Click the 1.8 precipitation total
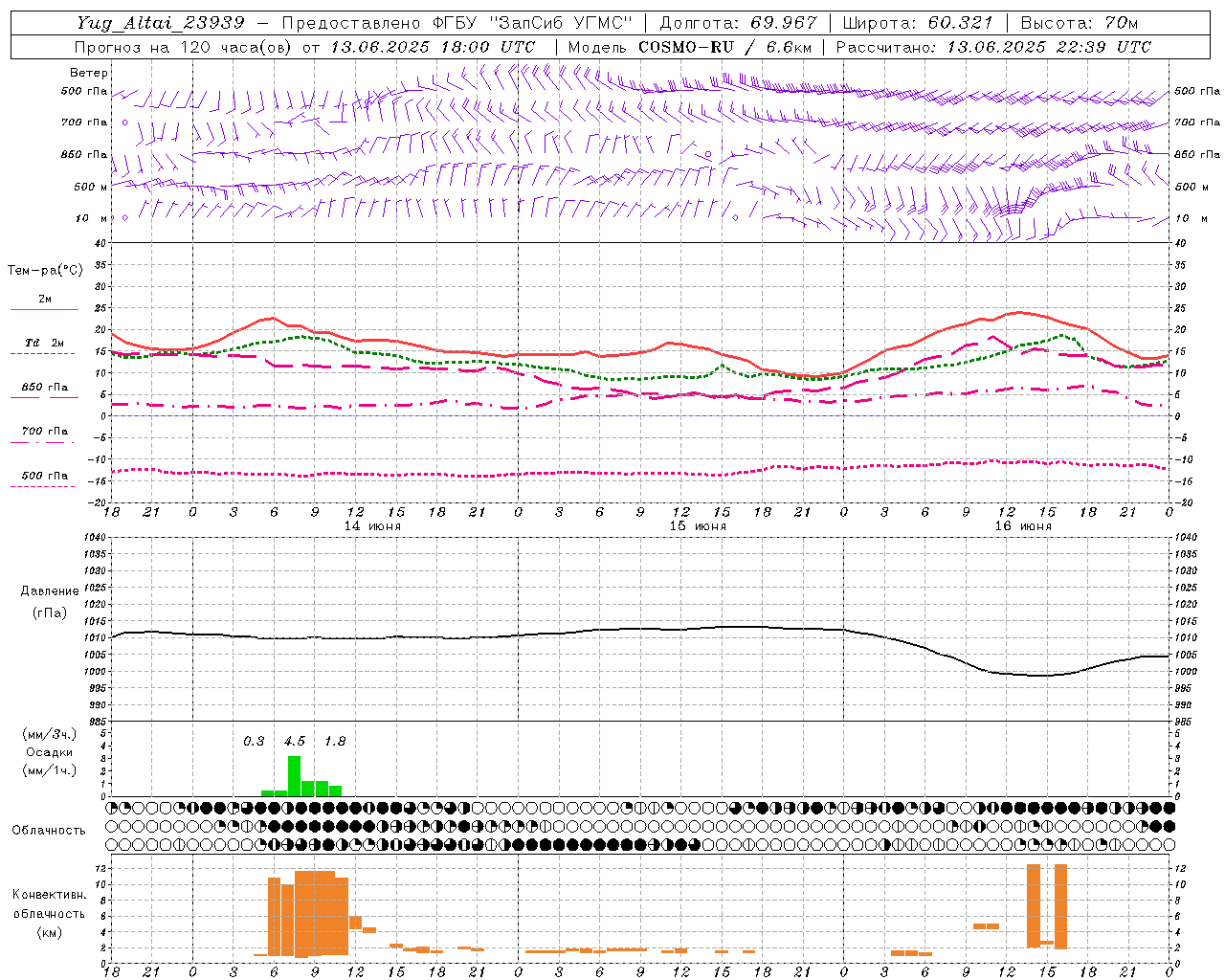The image size is (1225, 980). 335,742
